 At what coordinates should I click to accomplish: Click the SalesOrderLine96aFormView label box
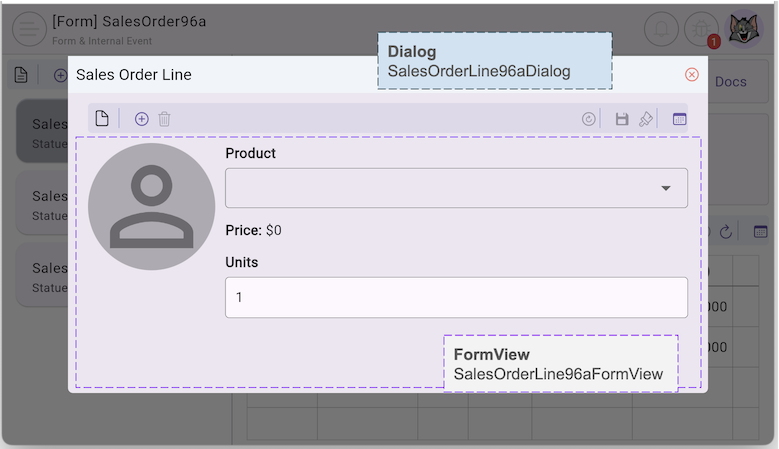(560, 364)
